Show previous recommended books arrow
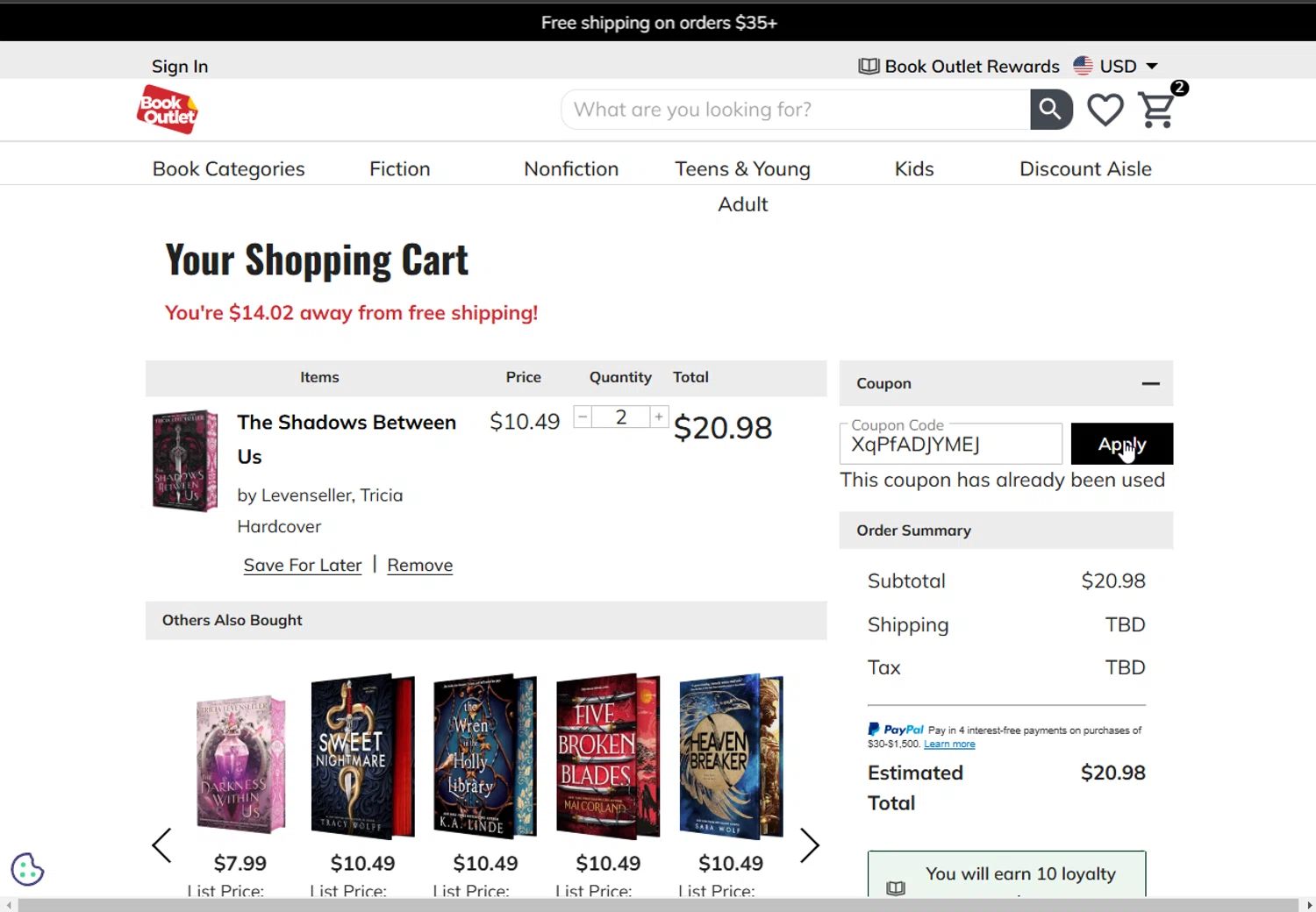Viewport: 1316px width, 912px height. pos(162,845)
